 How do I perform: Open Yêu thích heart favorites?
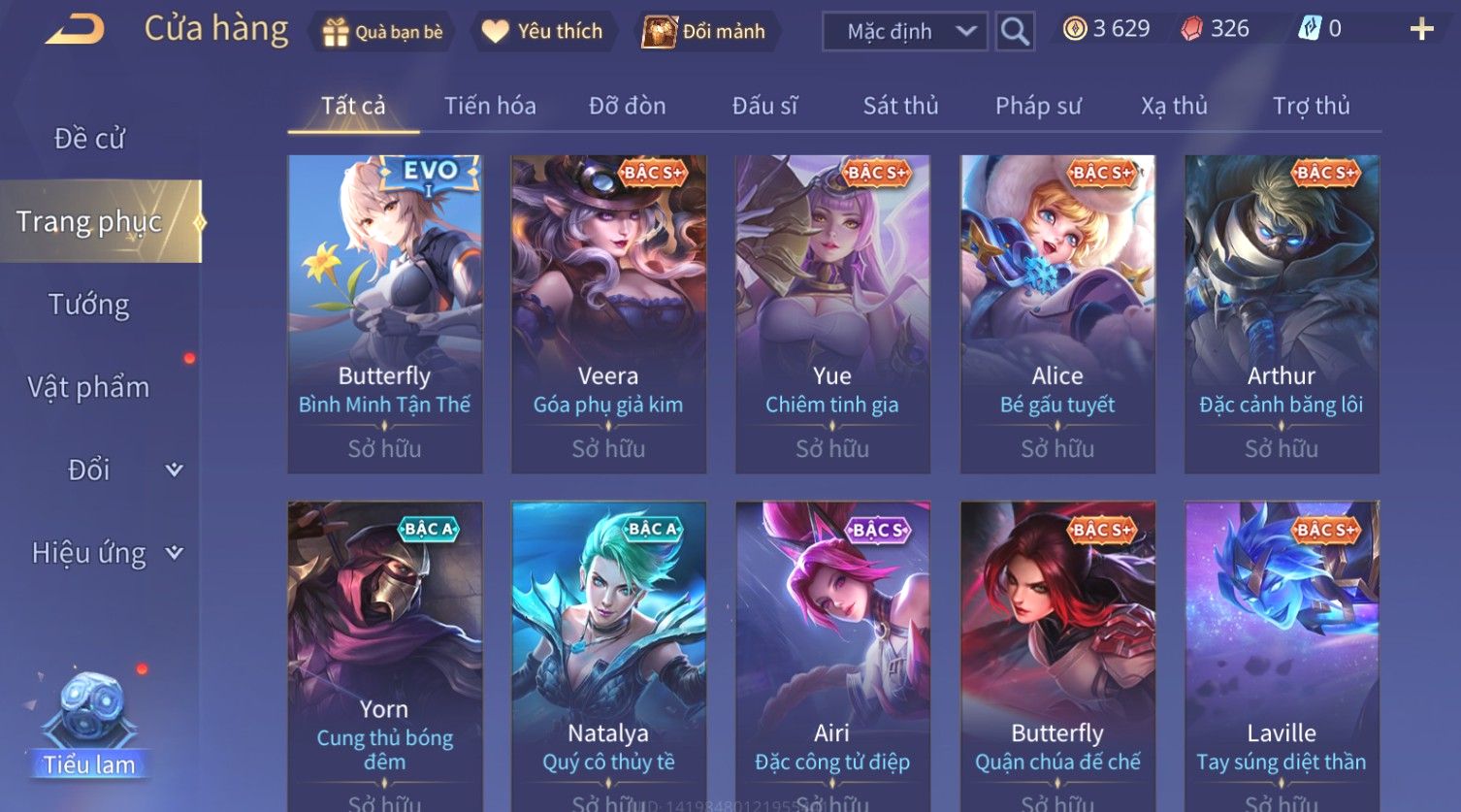[x=495, y=32]
